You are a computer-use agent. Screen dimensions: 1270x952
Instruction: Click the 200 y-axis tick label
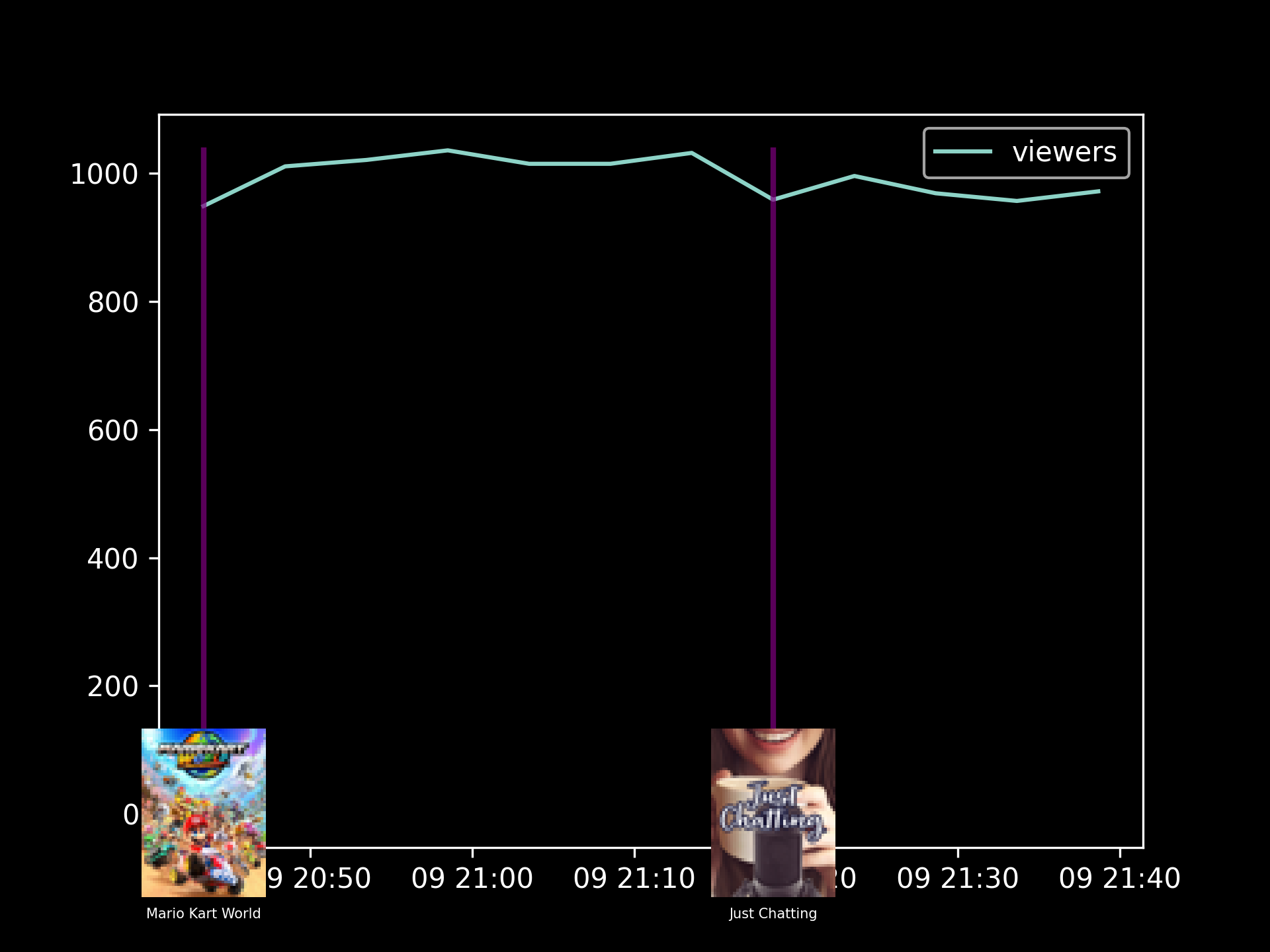click(112, 688)
